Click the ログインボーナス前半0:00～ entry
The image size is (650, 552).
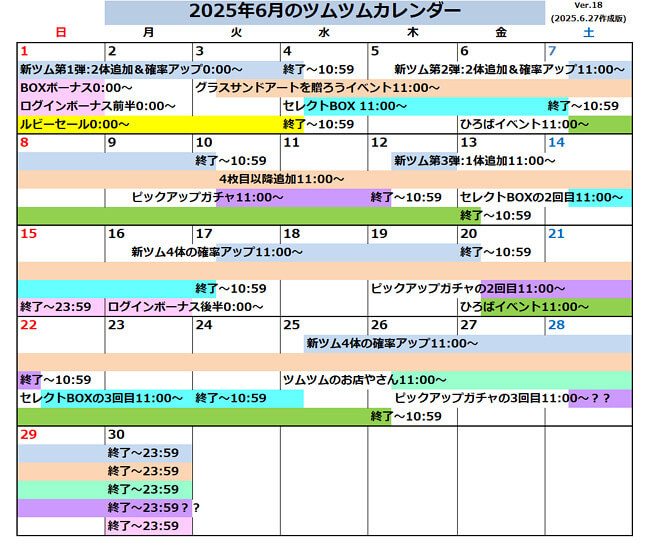[97, 106]
